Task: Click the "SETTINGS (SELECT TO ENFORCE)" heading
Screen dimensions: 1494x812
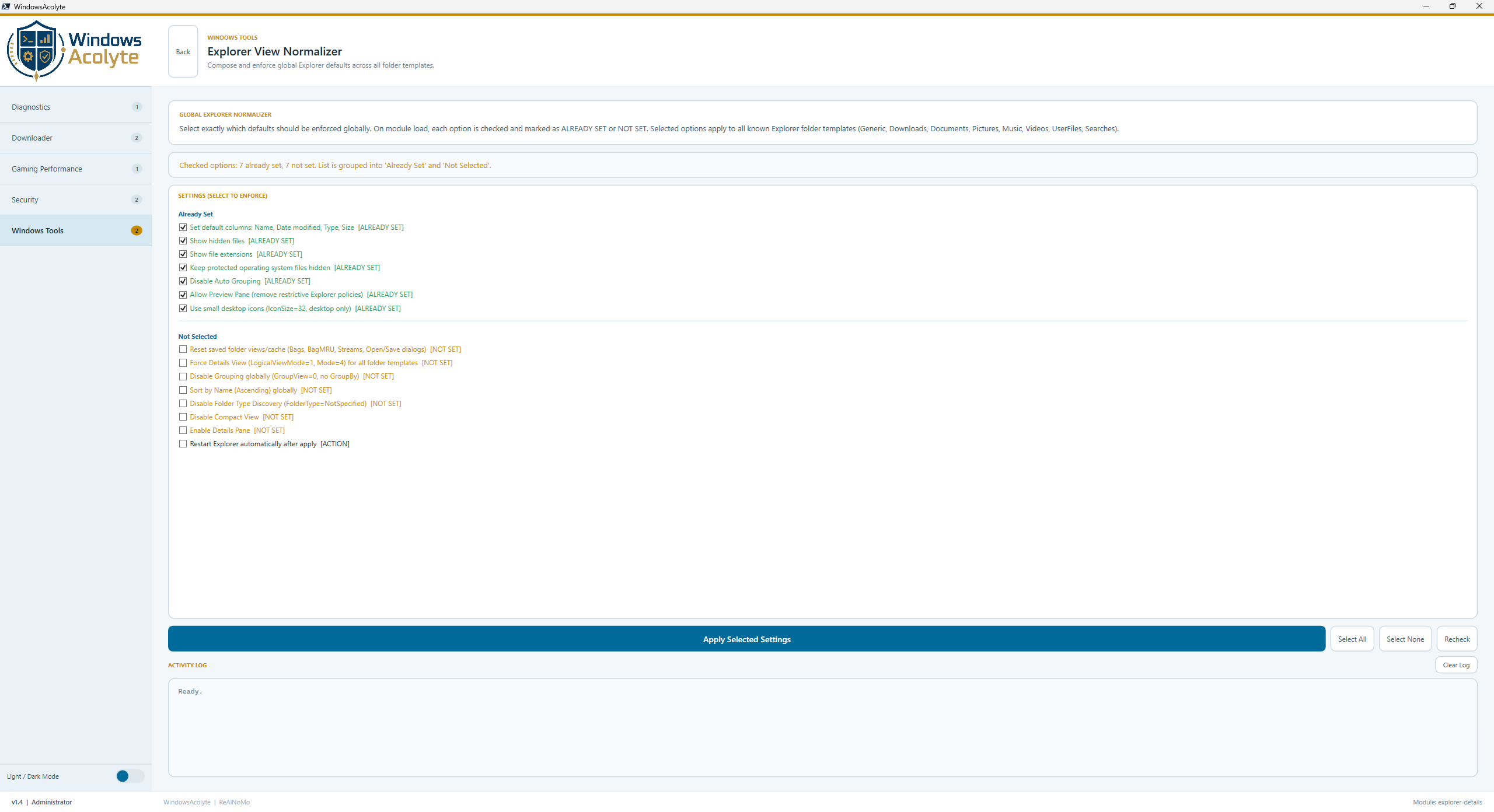Action: point(222,196)
